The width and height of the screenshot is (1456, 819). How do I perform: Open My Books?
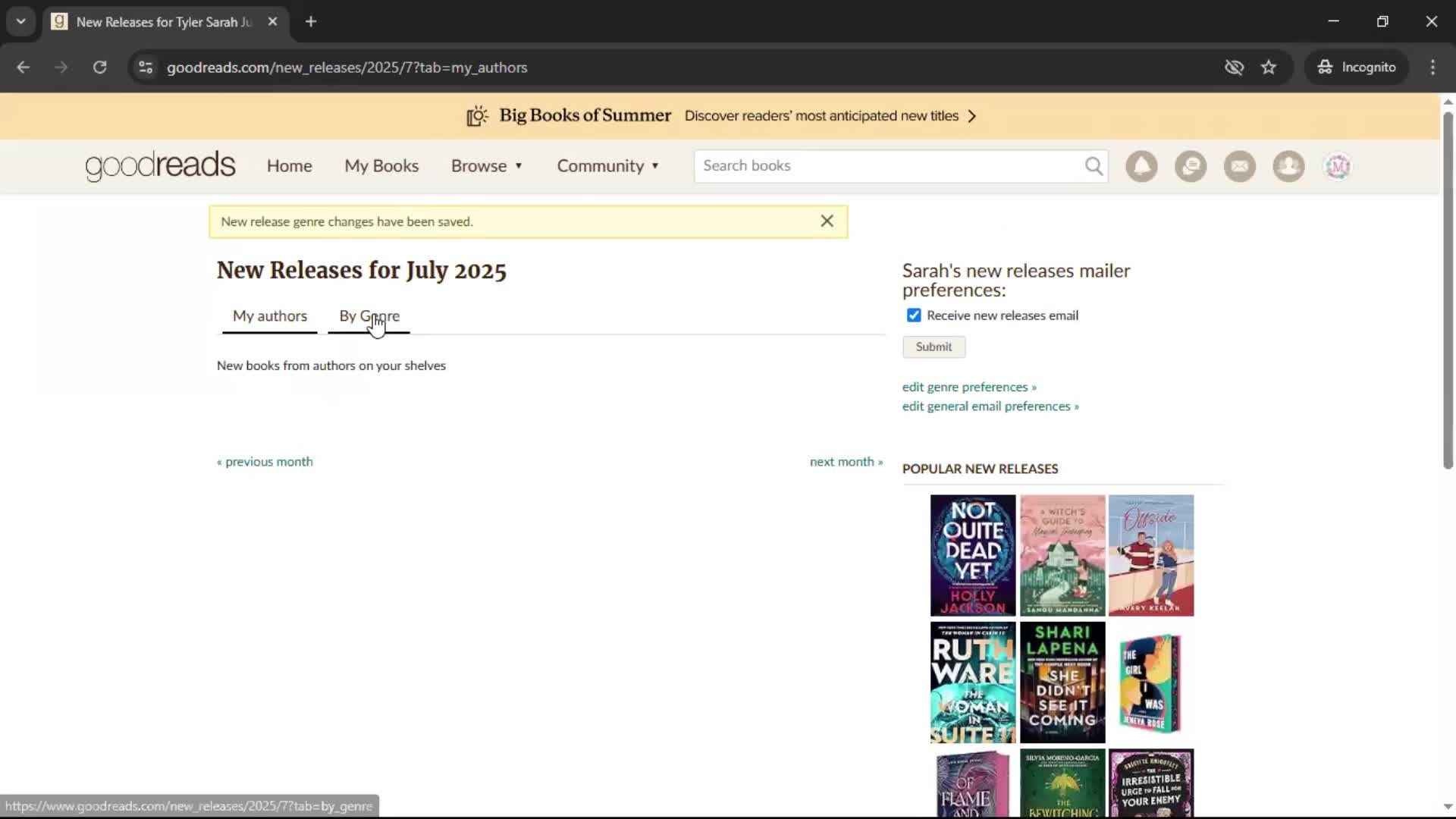click(381, 166)
